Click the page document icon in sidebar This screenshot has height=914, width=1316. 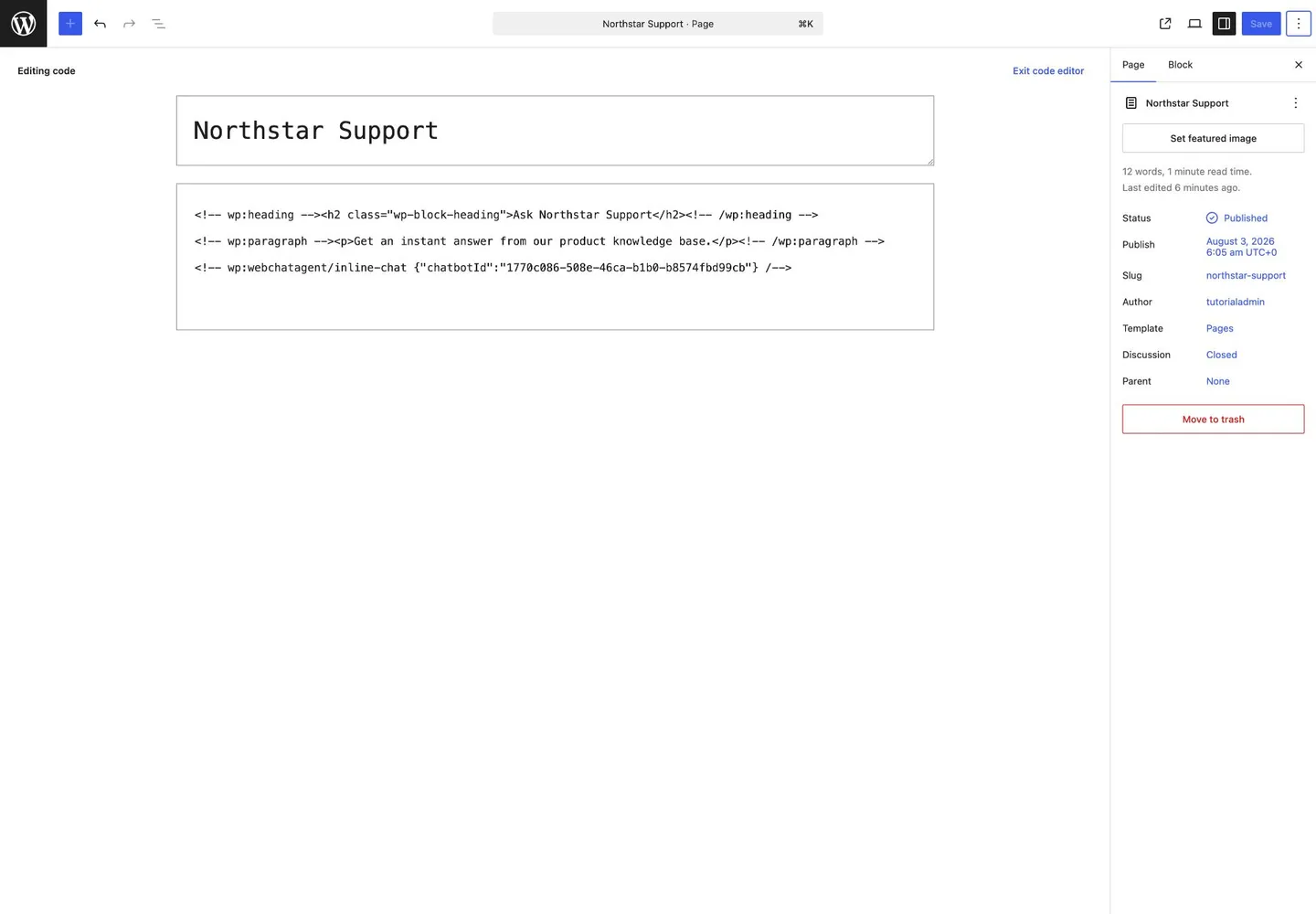tap(1131, 103)
